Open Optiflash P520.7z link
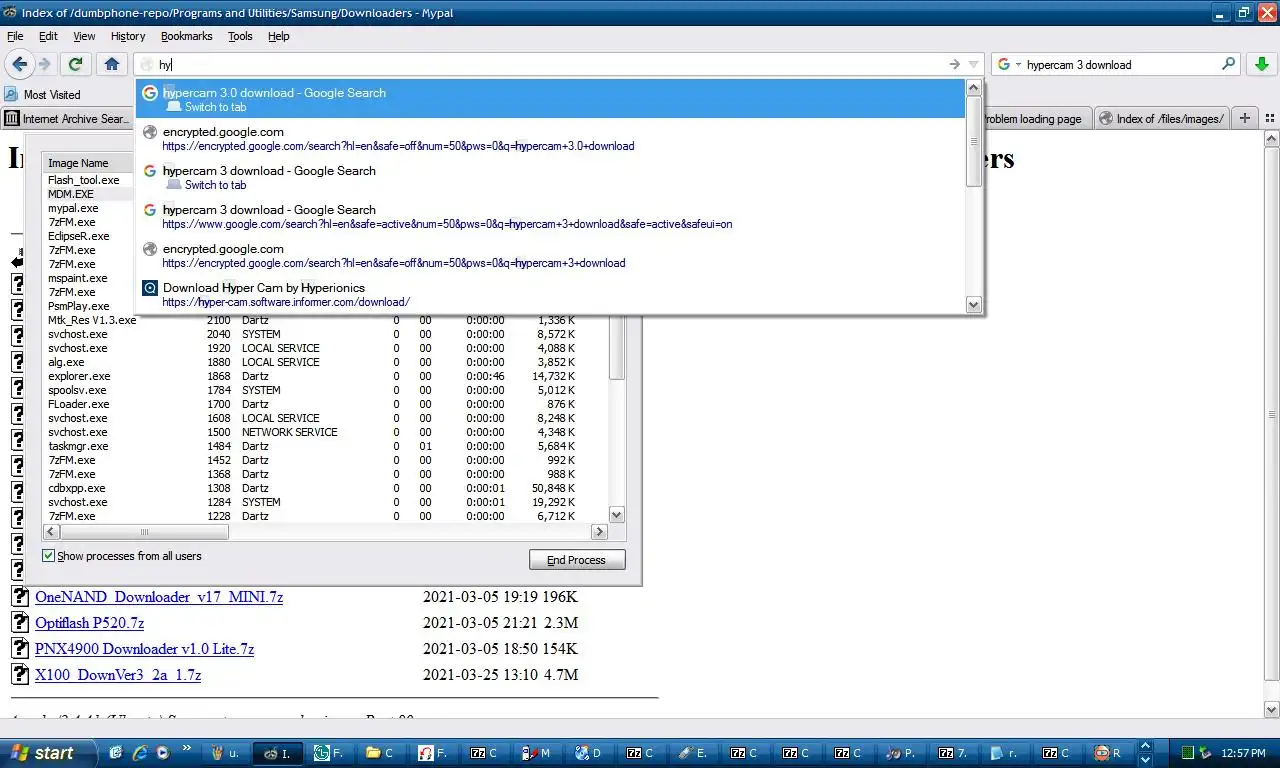The width and height of the screenshot is (1280, 768). 89,623
